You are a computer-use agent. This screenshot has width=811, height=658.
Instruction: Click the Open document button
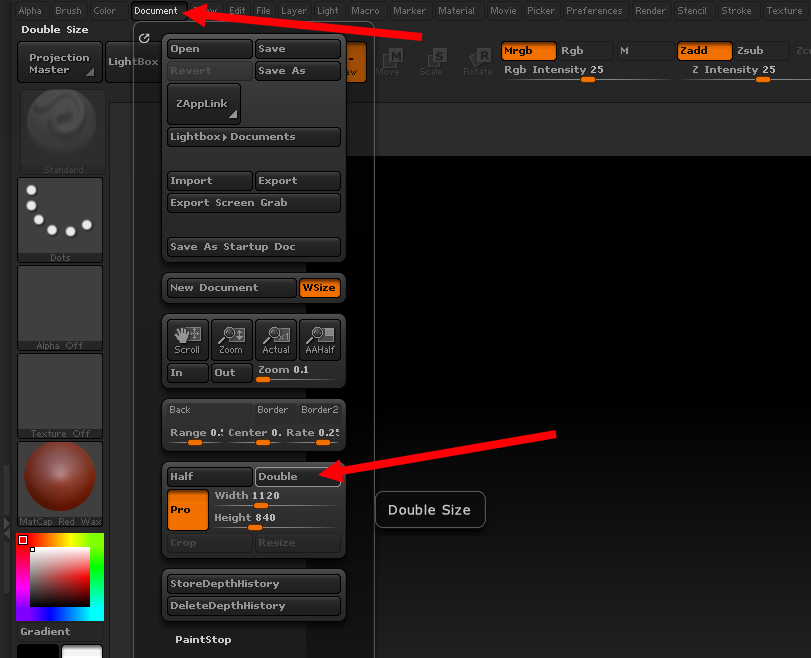[210, 49]
